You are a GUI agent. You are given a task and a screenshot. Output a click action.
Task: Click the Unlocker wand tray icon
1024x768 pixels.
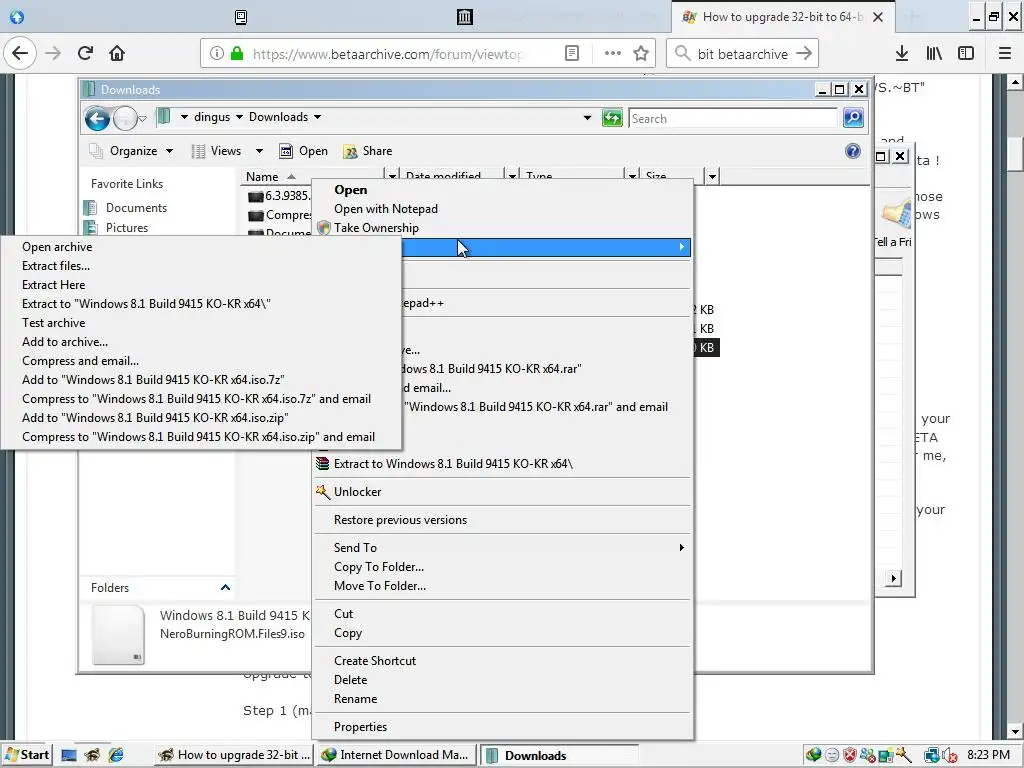(904, 755)
